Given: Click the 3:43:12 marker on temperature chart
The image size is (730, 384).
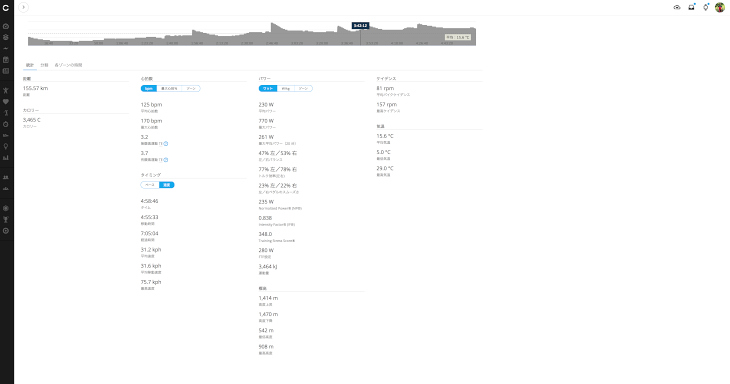Looking at the screenshot, I should click(360, 26).
